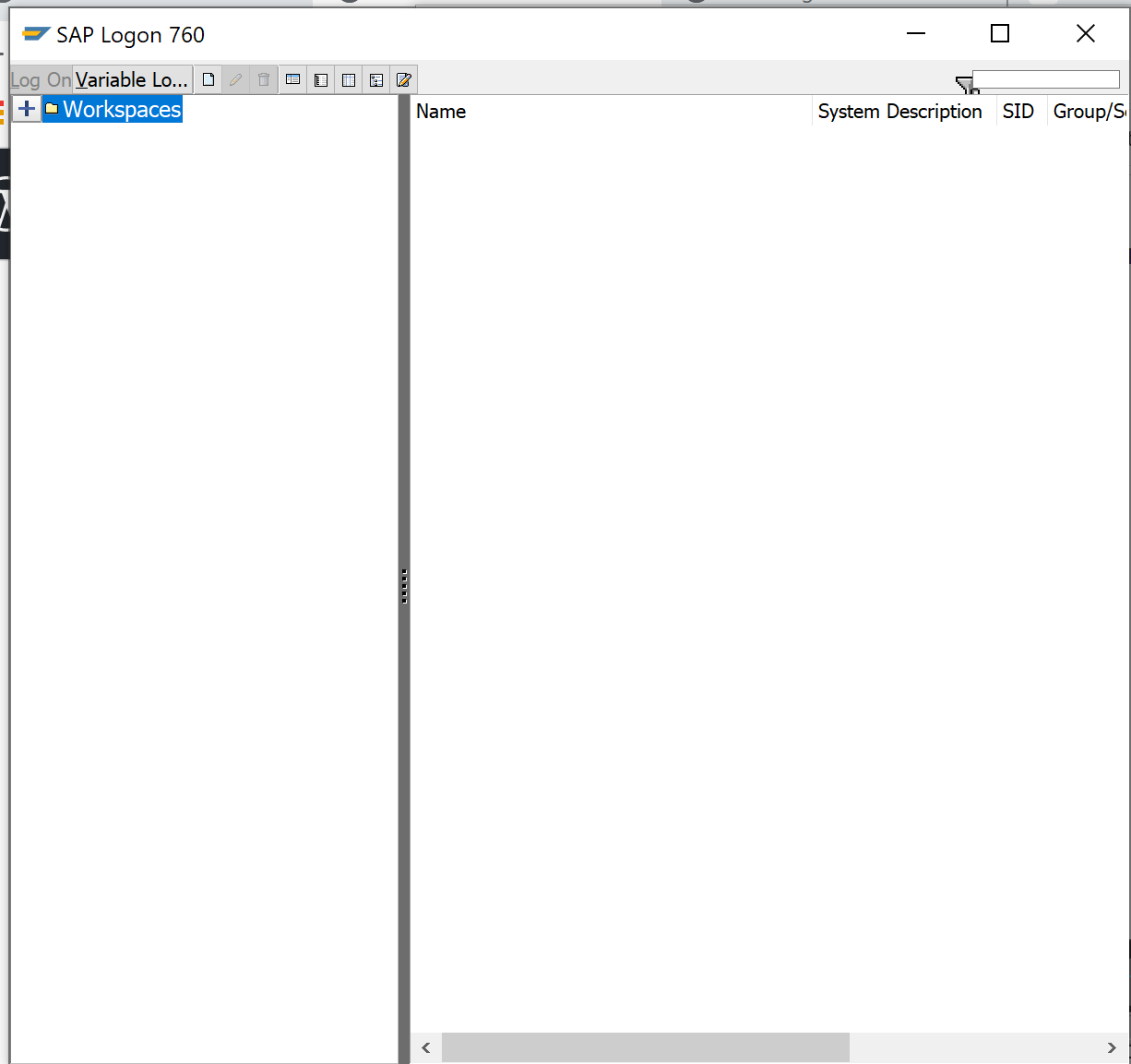Click the New connection entry page icon

(x=208, y=80)
